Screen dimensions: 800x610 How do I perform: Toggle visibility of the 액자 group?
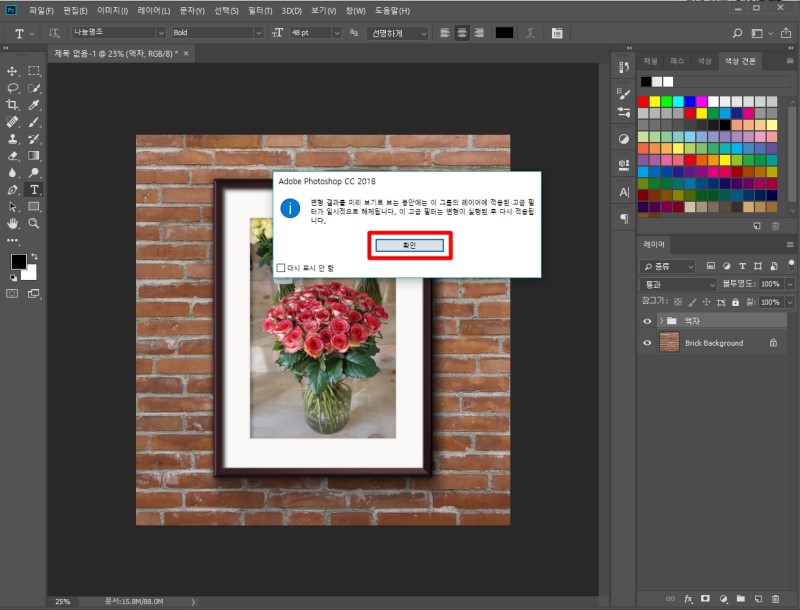(x=647, y=321)
